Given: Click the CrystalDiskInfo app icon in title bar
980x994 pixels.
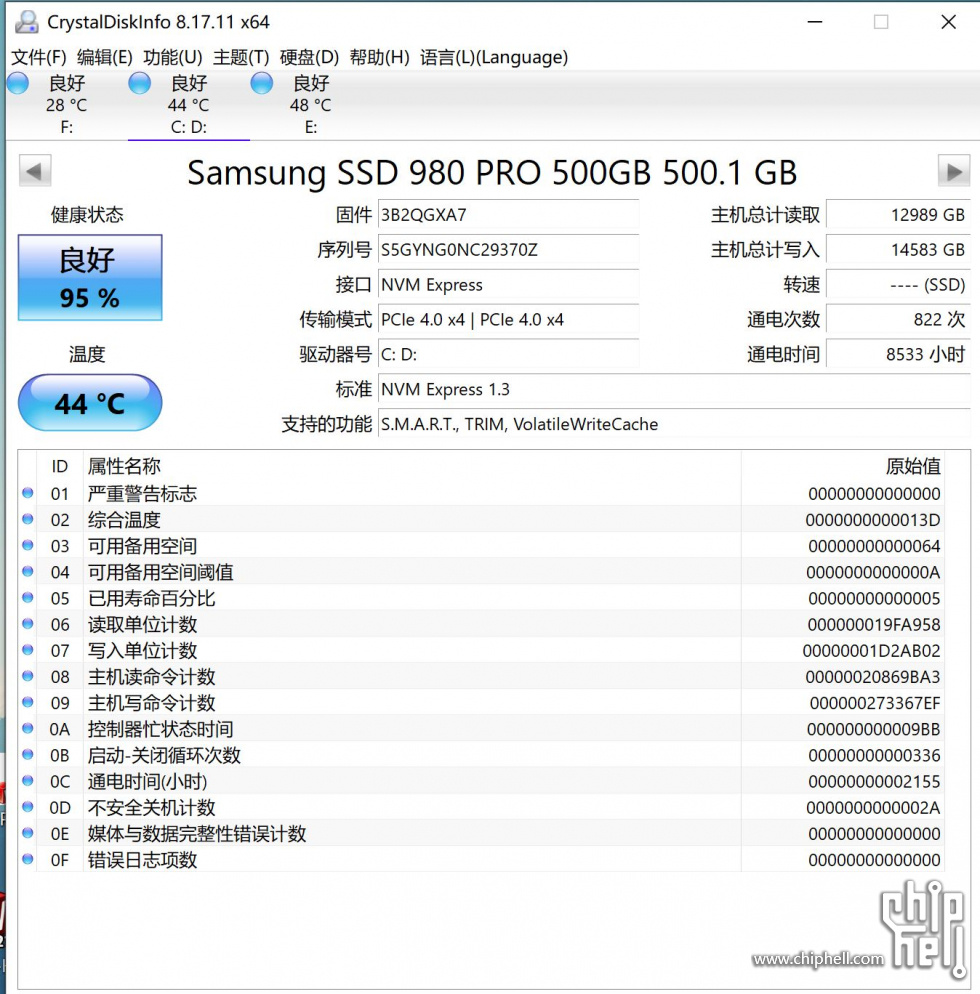Looking at the screenshot, I should coord(27,22).
